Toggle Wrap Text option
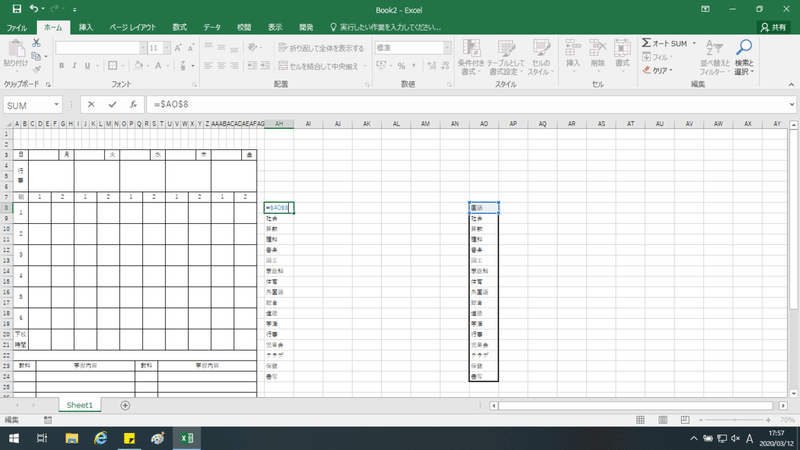 [321, 48]
